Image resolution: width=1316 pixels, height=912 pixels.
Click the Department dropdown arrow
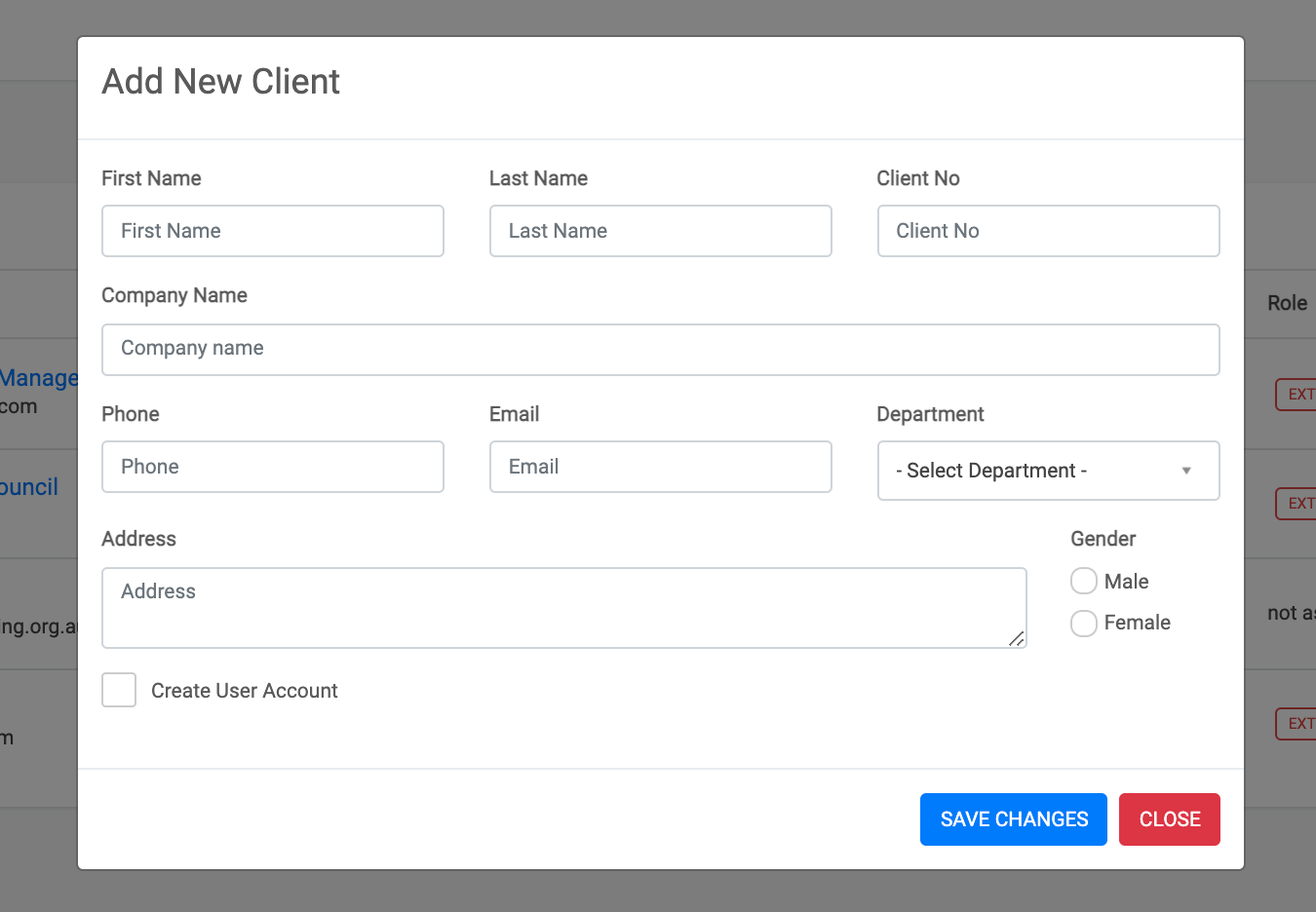1186,471
